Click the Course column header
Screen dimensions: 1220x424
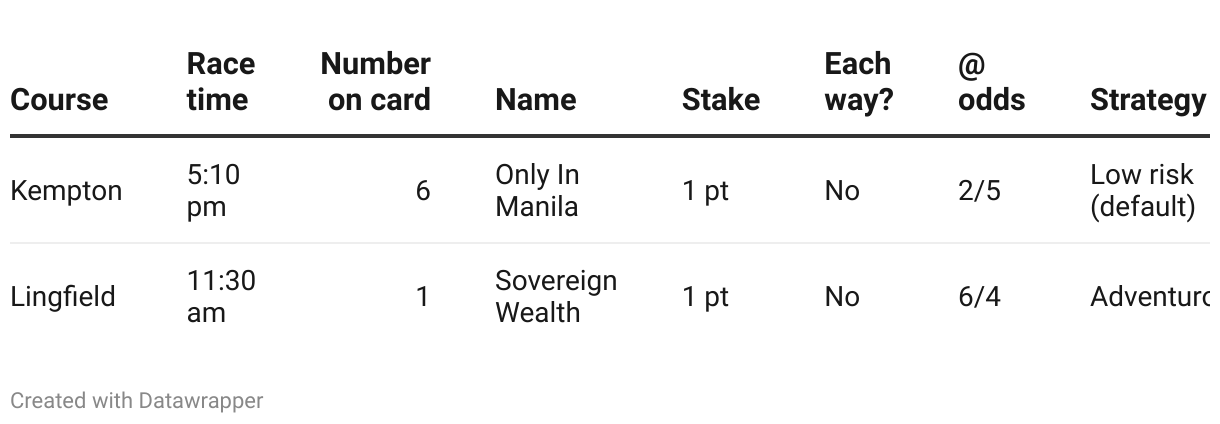pyautogui.click(x=59, y=99)
